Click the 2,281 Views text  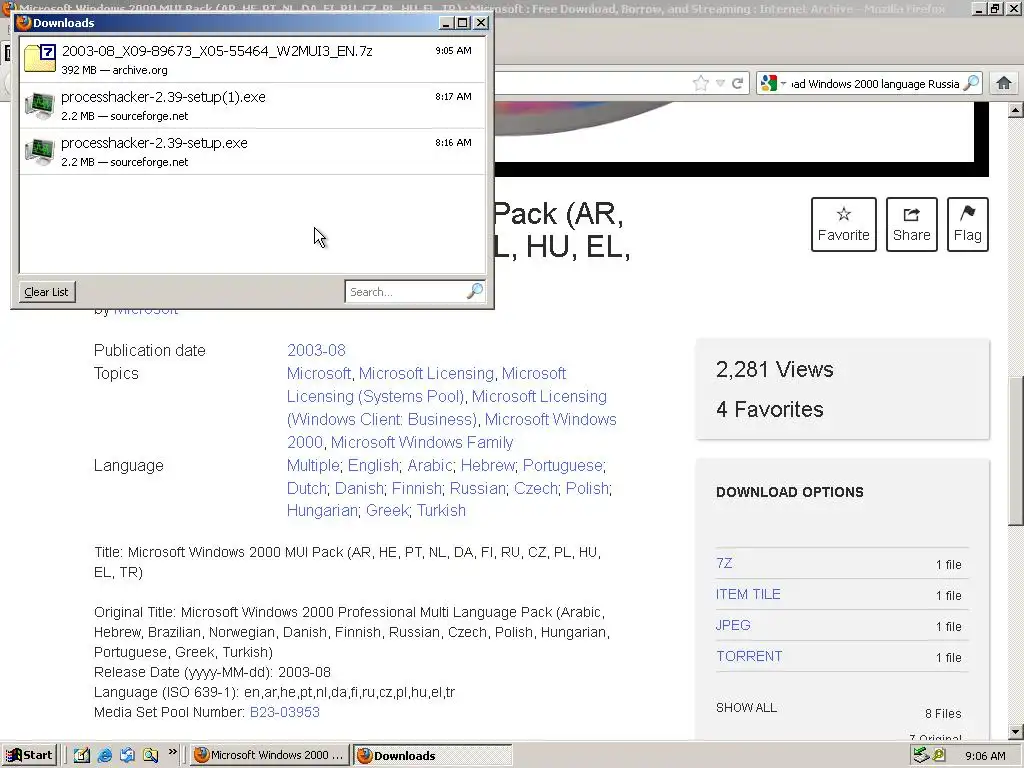click(x=775, y=370)
